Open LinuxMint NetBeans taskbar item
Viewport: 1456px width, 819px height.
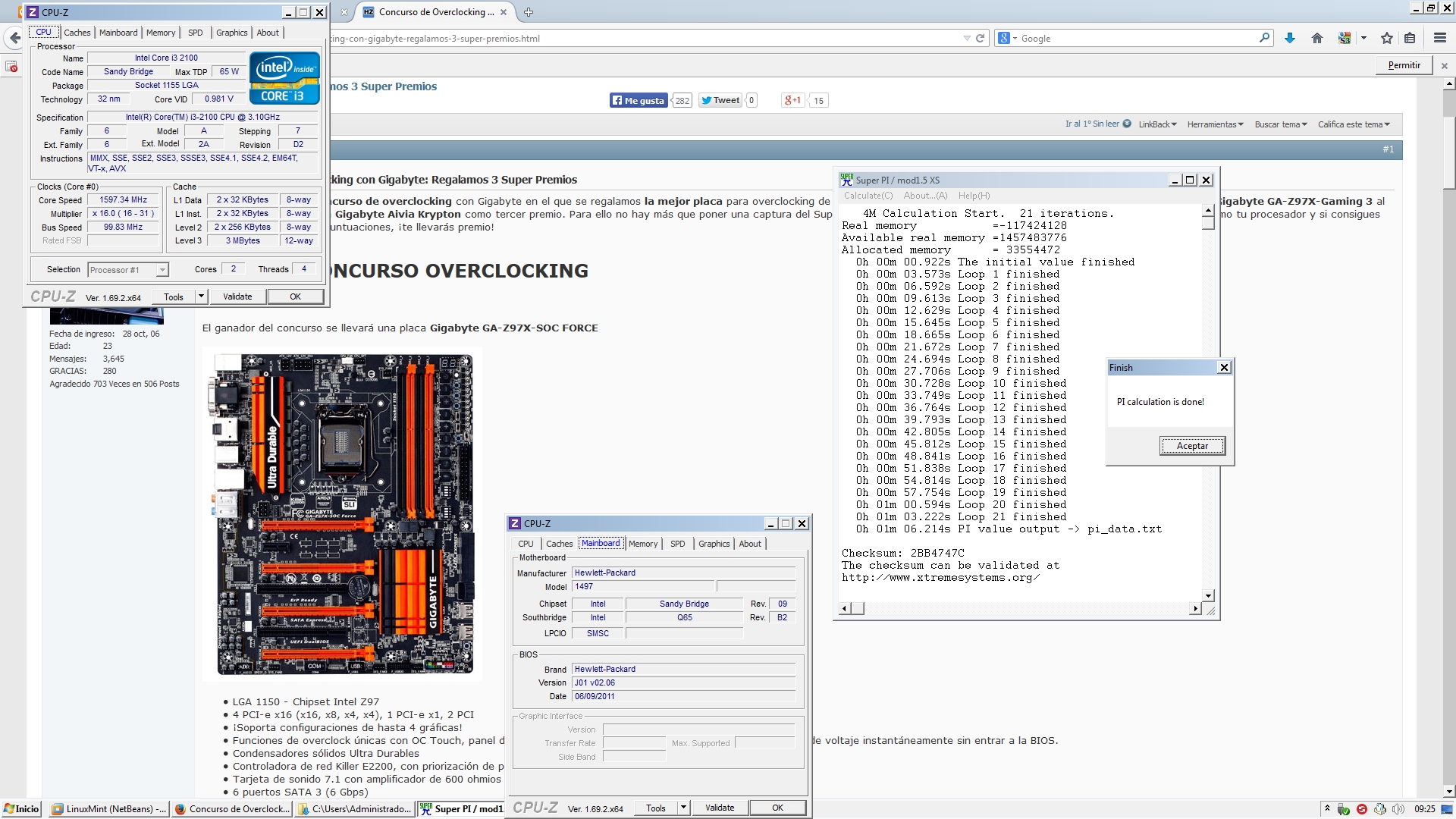pyautogui.click(x=109, y=809)
